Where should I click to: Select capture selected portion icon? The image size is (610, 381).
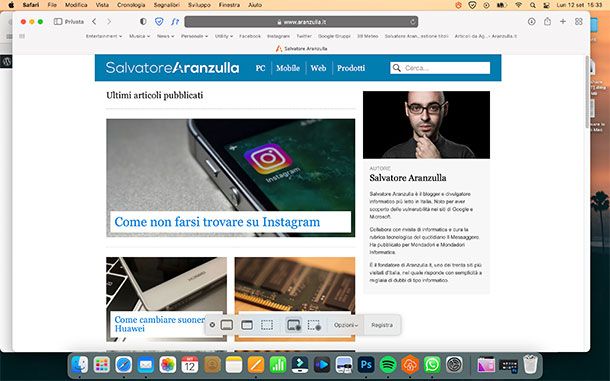coord(267,325)
